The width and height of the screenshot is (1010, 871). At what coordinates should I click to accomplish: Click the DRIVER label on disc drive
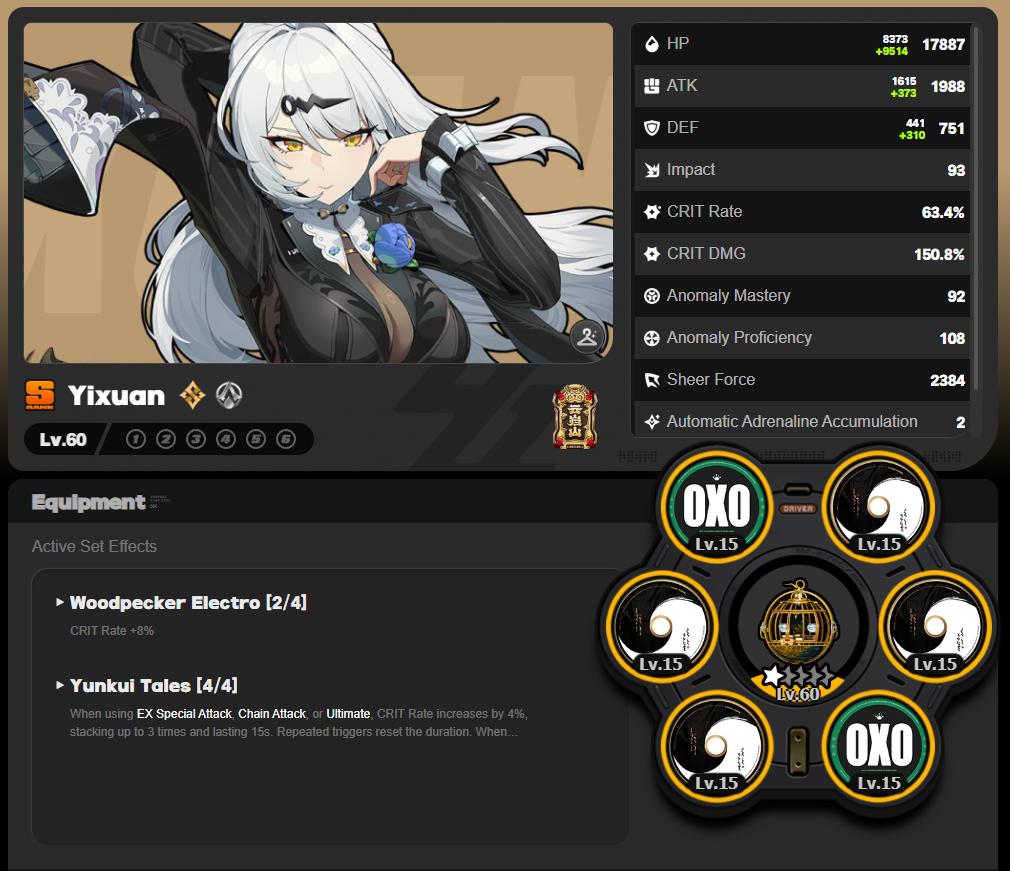coord(798,508)
